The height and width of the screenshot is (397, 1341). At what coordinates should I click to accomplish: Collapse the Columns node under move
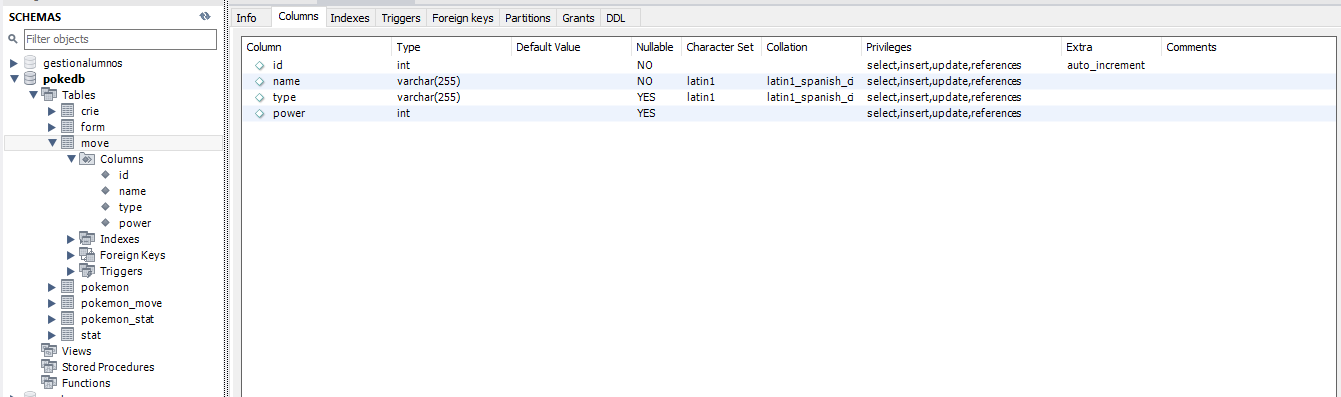tap(71, 159)
